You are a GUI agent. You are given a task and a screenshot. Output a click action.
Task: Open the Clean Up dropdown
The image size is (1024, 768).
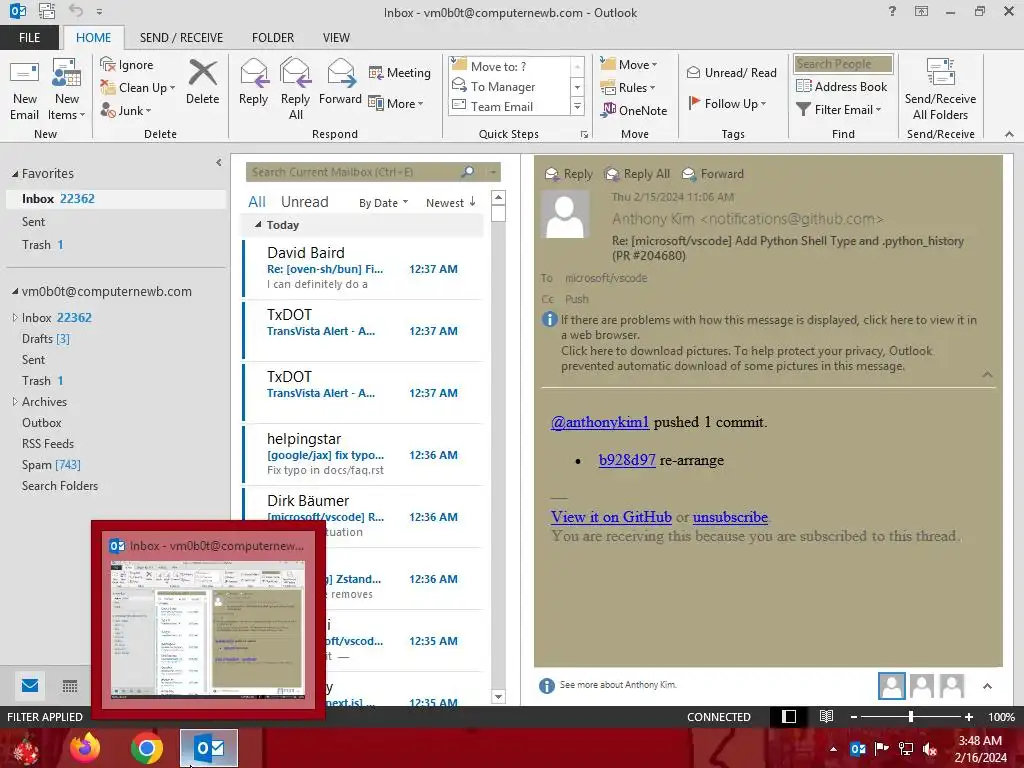(138, 88)
